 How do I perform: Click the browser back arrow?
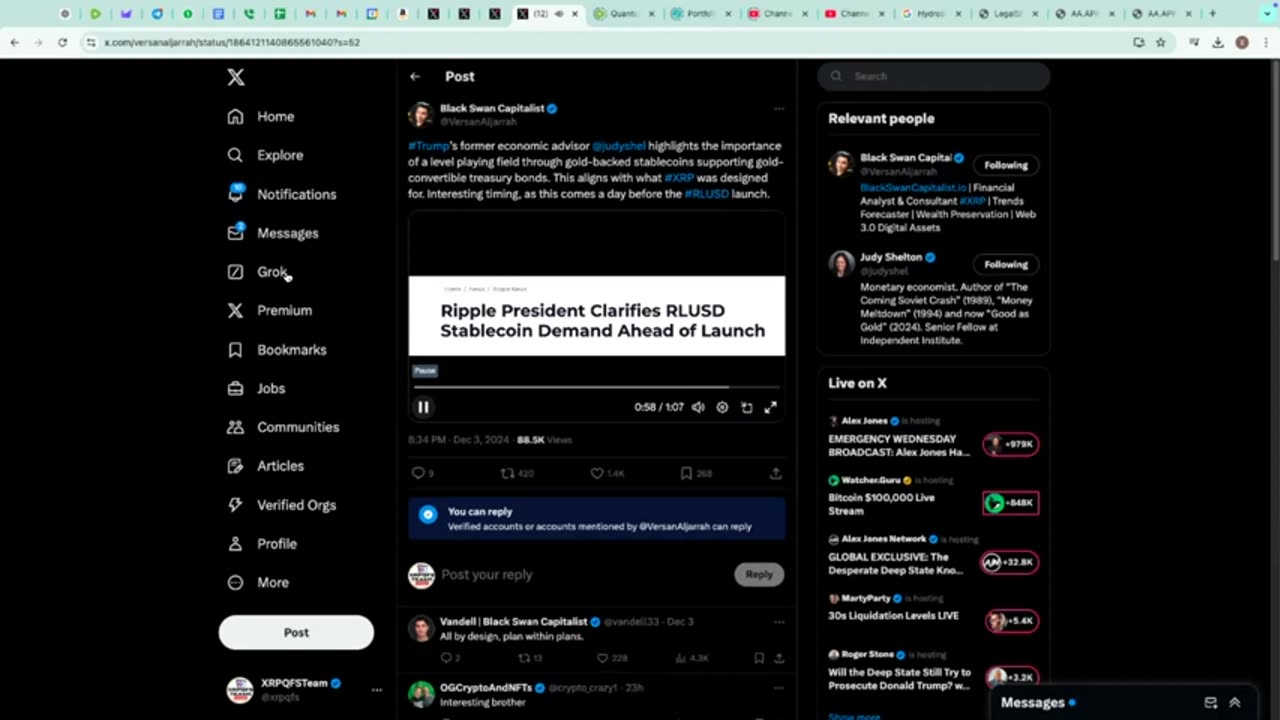[x=14, y=43]
